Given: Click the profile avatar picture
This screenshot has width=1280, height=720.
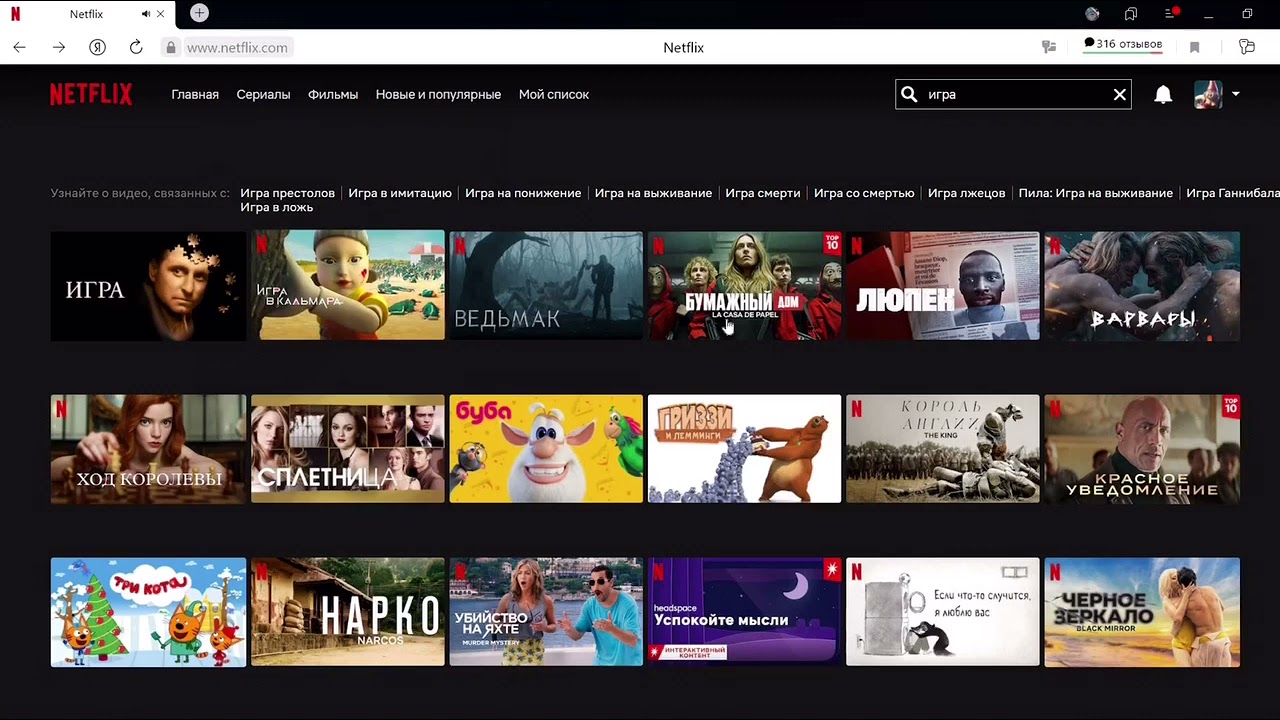Looking at the screenshot, I should point(1208,94).
